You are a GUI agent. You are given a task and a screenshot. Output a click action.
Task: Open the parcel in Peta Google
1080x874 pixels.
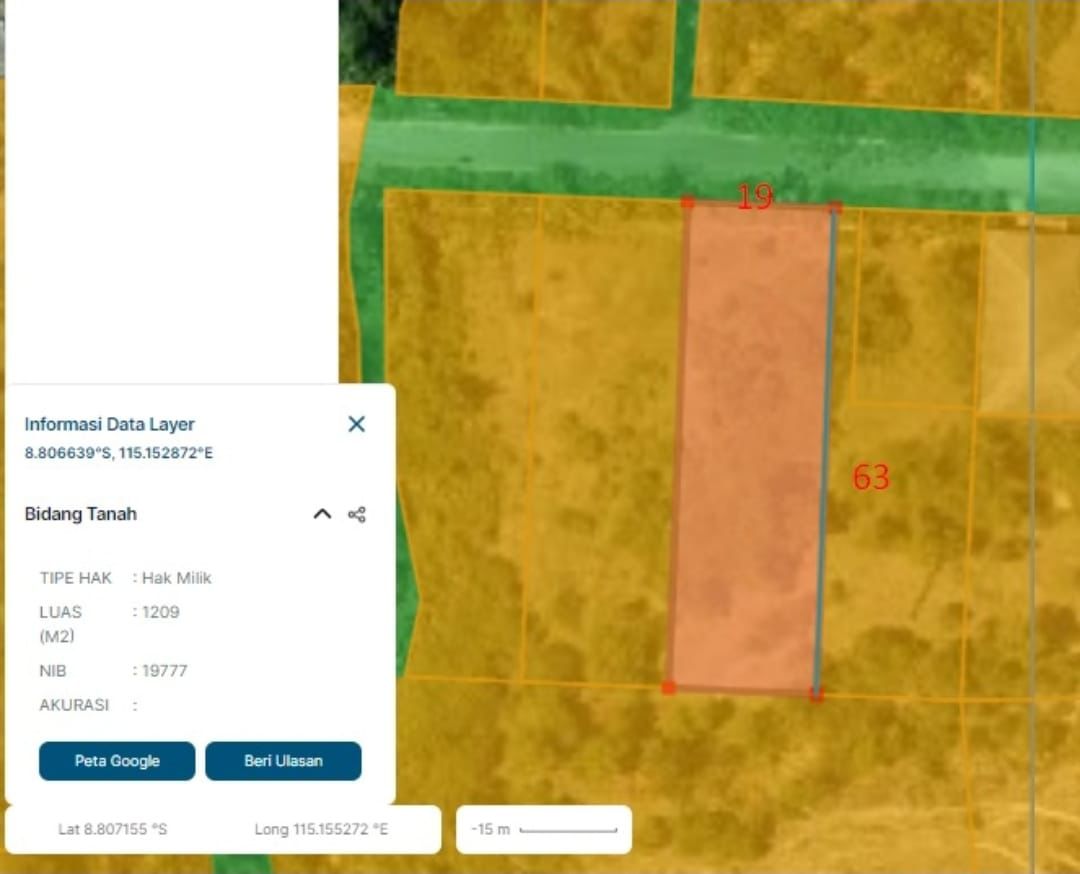[117, 761]
